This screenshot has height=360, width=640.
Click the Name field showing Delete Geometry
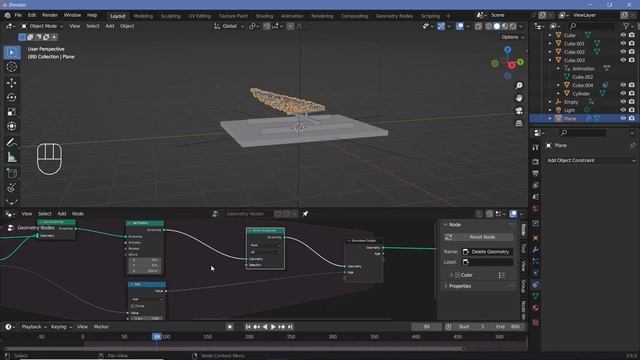pyautogui.click(x=487, y=252)
